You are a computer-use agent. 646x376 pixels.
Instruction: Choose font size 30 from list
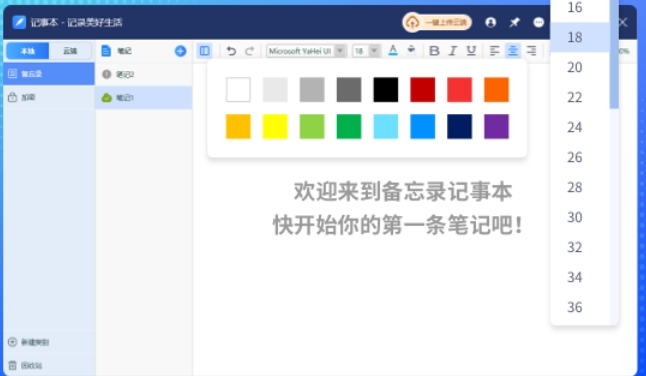[x=580, y=217]
